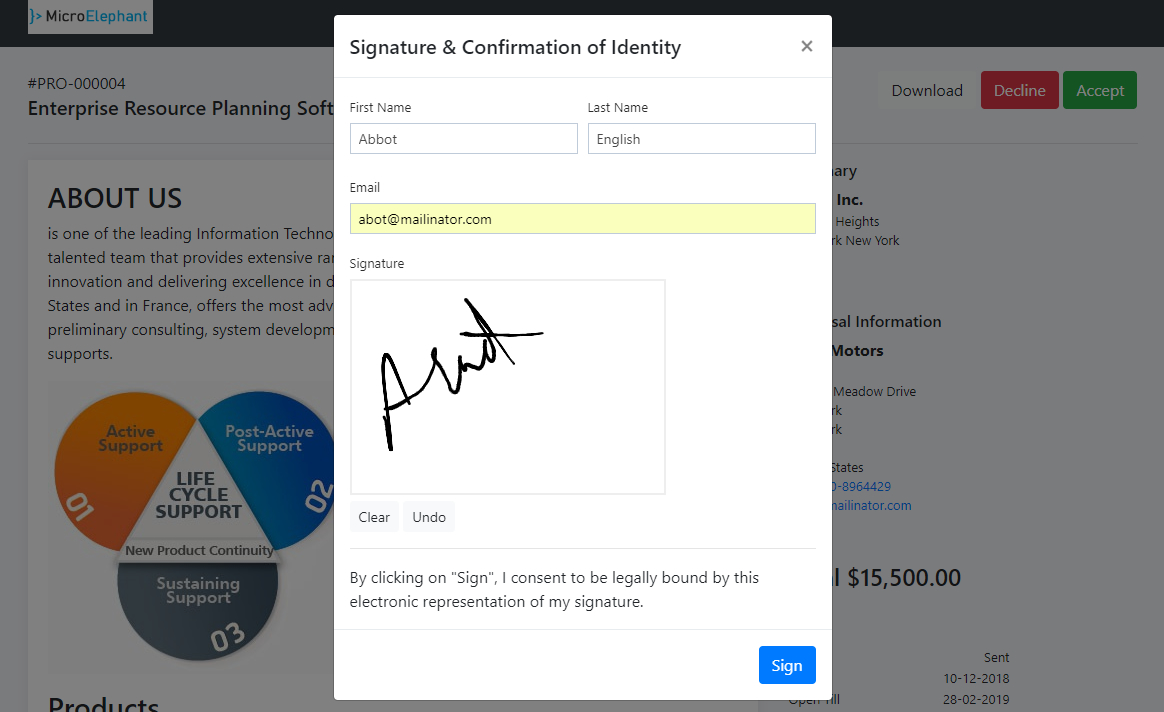Screen dimensions: 1164x712
Task: Click the Clear button under the signature pad
Action: point(373,516)
